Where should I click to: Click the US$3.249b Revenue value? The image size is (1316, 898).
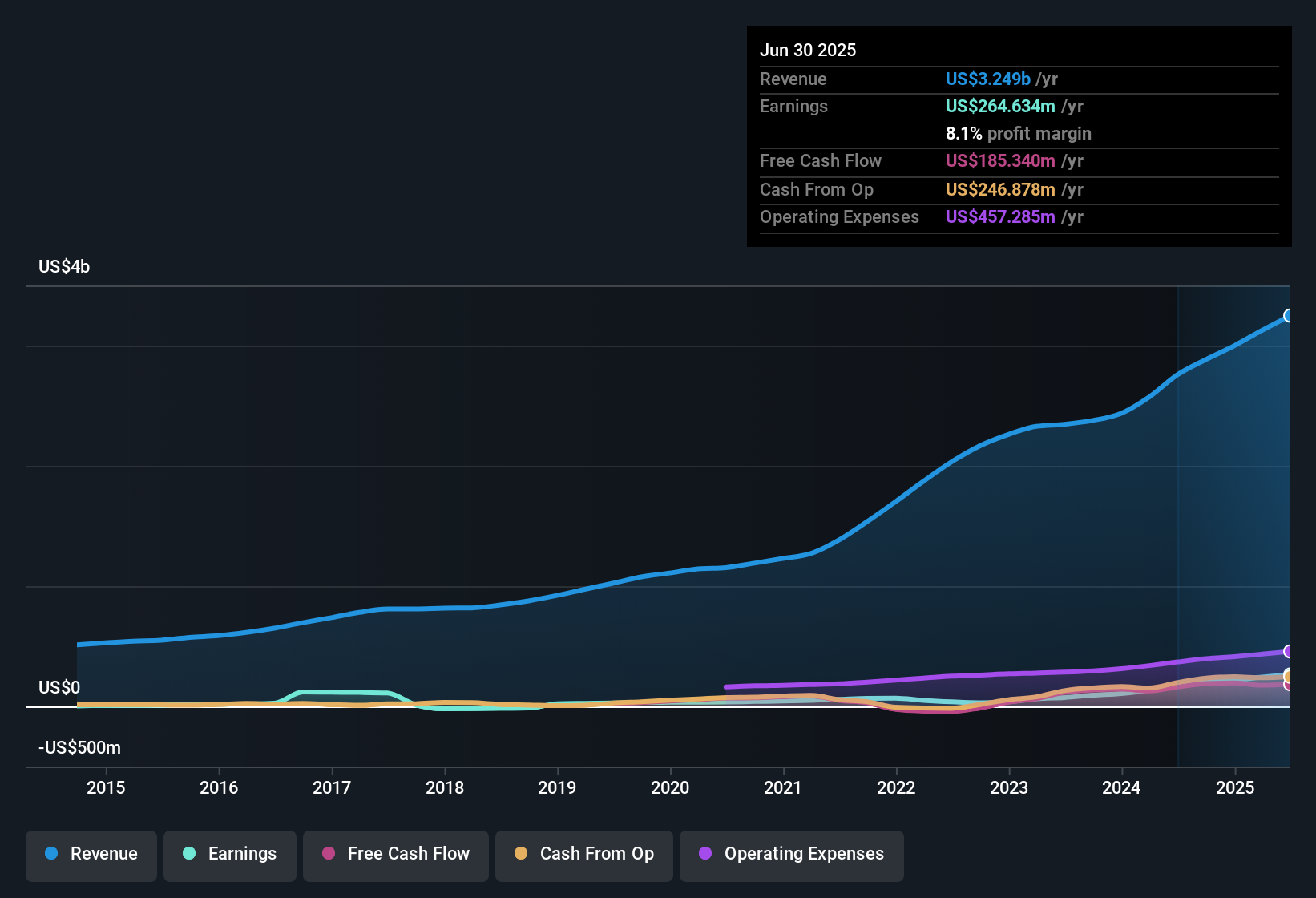coord(987,79)
